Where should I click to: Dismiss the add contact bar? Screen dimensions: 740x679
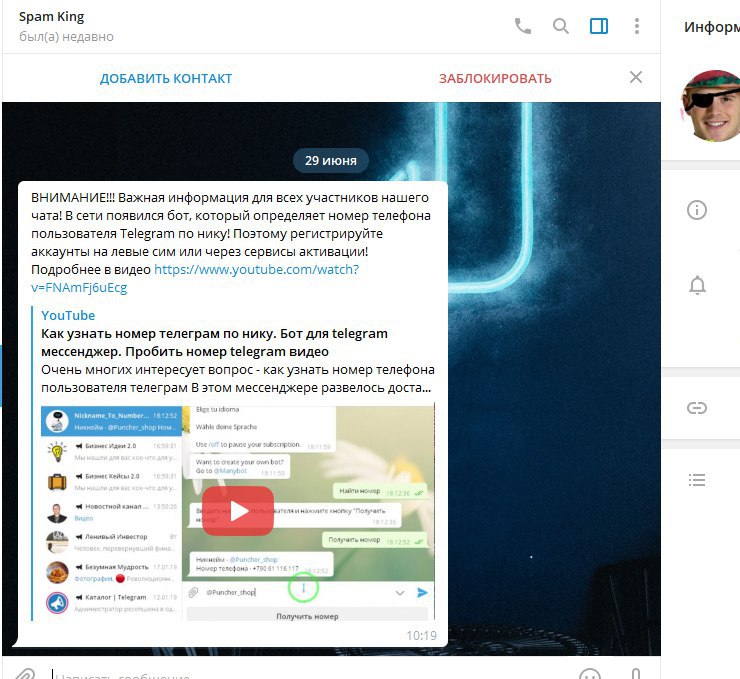(x=636, y=77)
